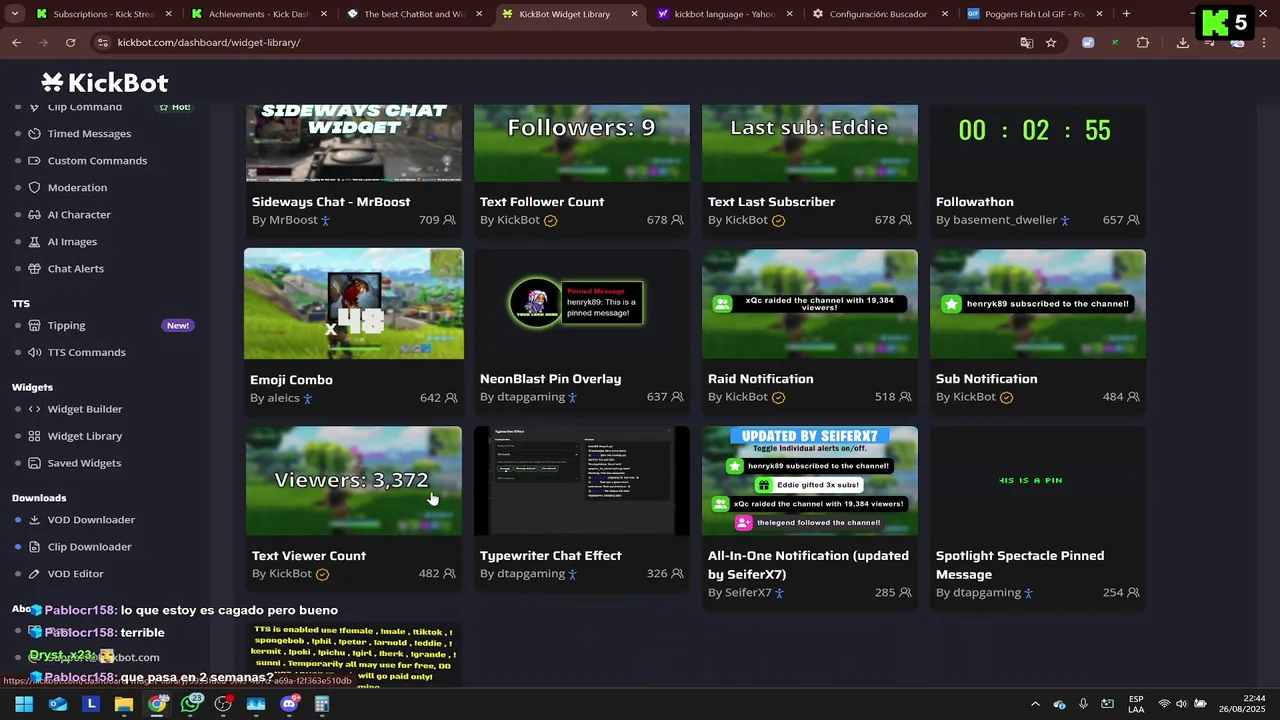1280x720 pixels.
Task: Click the Widget Builder code icon
Action: (x=34, y=409)
